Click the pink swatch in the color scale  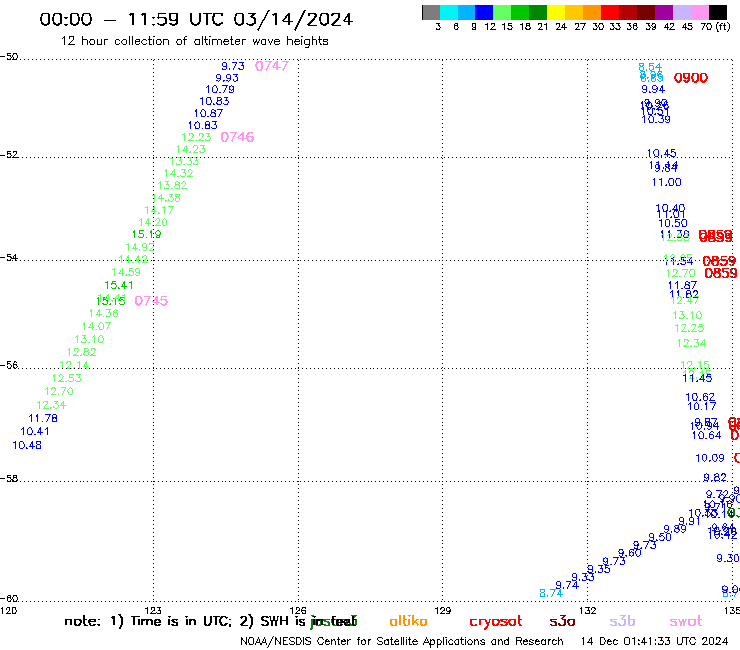[700, 13]
